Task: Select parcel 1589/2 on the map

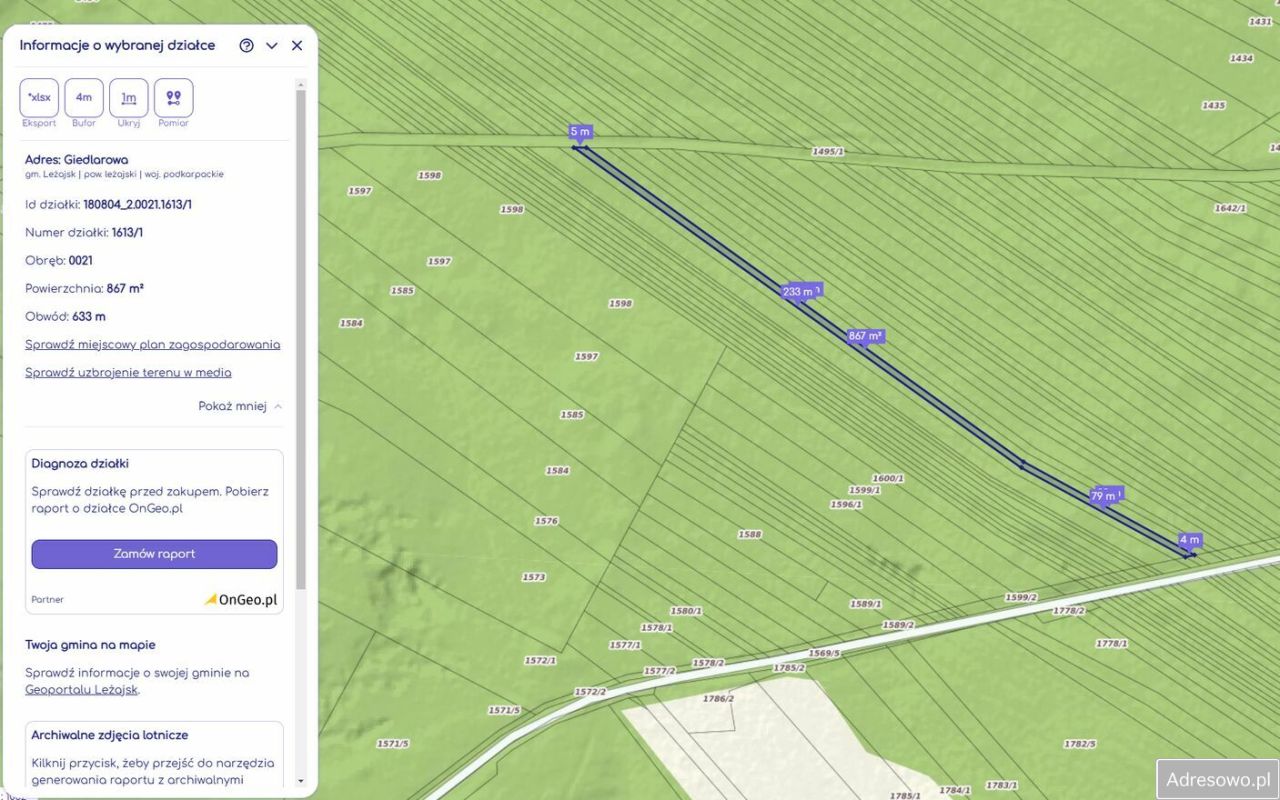Action: click(898, 624)
